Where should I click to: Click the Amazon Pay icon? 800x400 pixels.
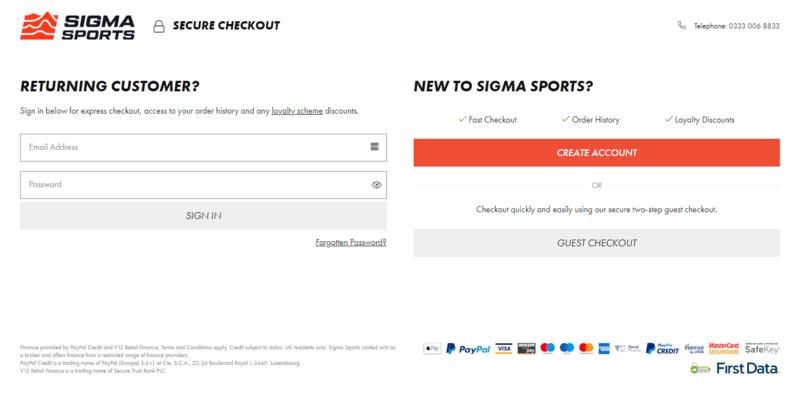(x=526, y=348)
